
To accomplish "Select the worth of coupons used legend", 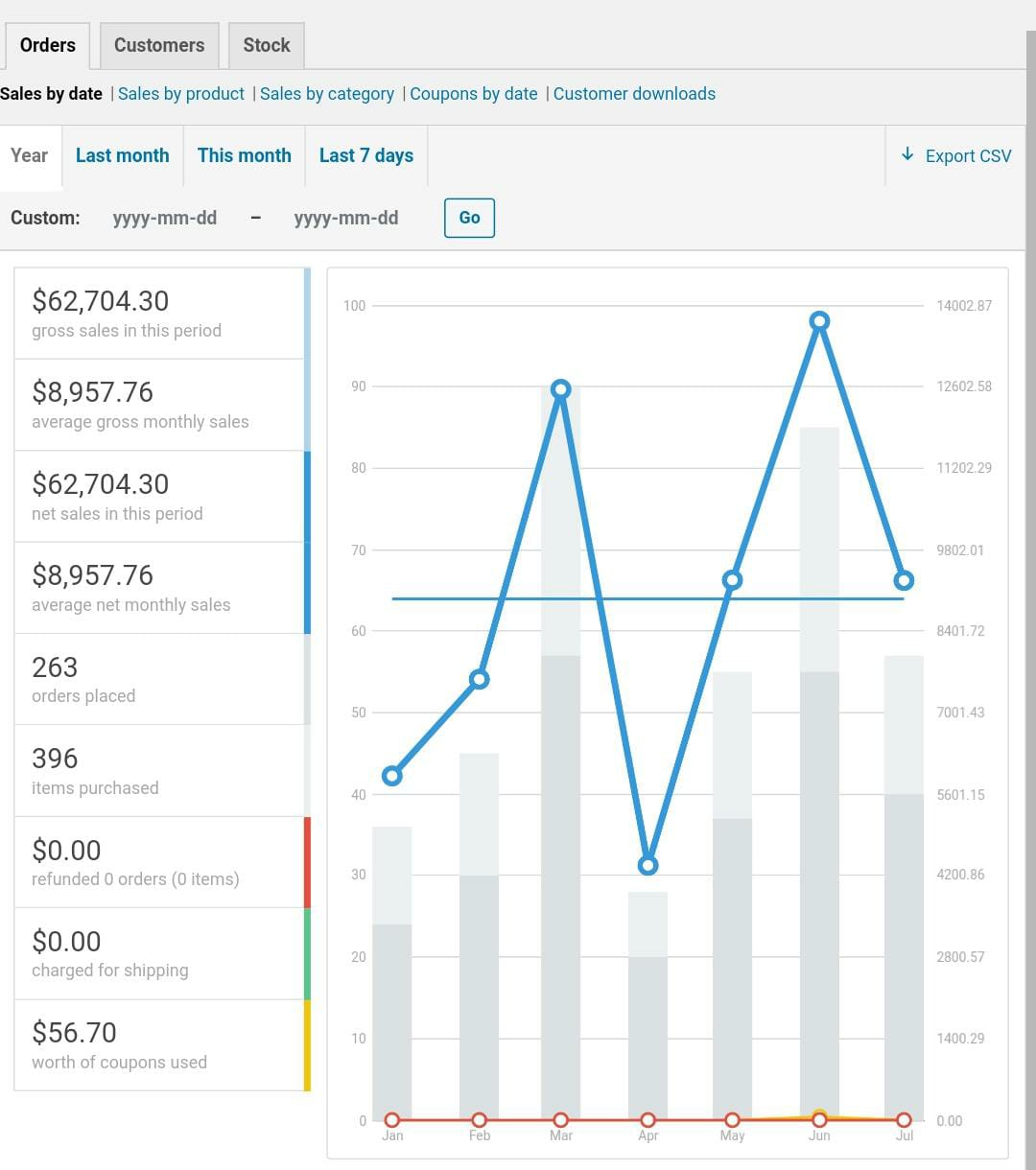I will coord(159,1045).
